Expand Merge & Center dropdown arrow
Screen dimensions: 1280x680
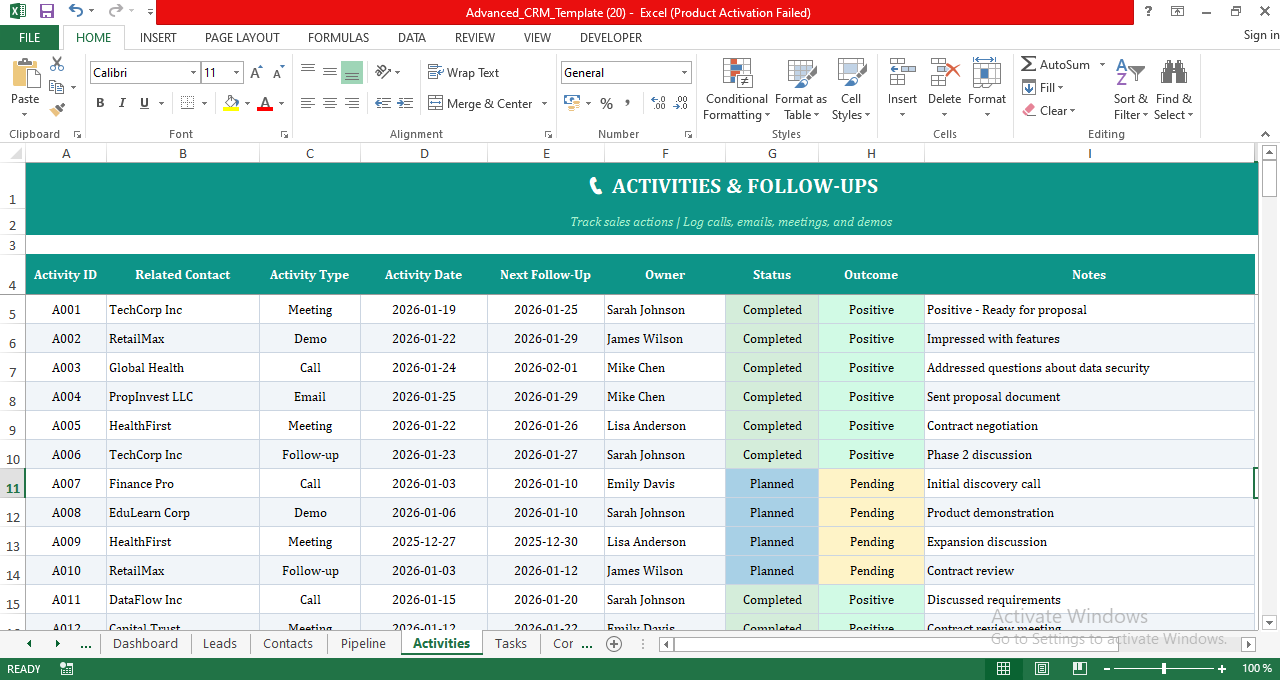tap(544, 103)
